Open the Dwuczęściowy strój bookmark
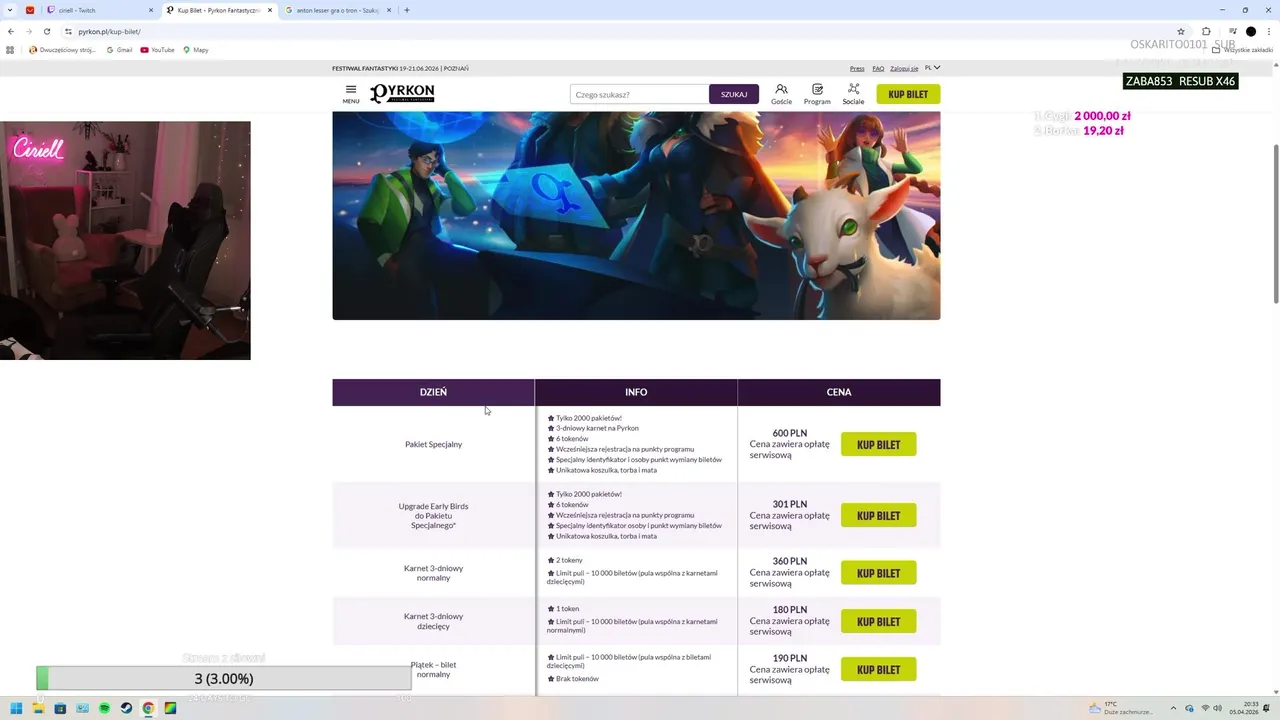The image size is (1280, 720). click(62, 49)
